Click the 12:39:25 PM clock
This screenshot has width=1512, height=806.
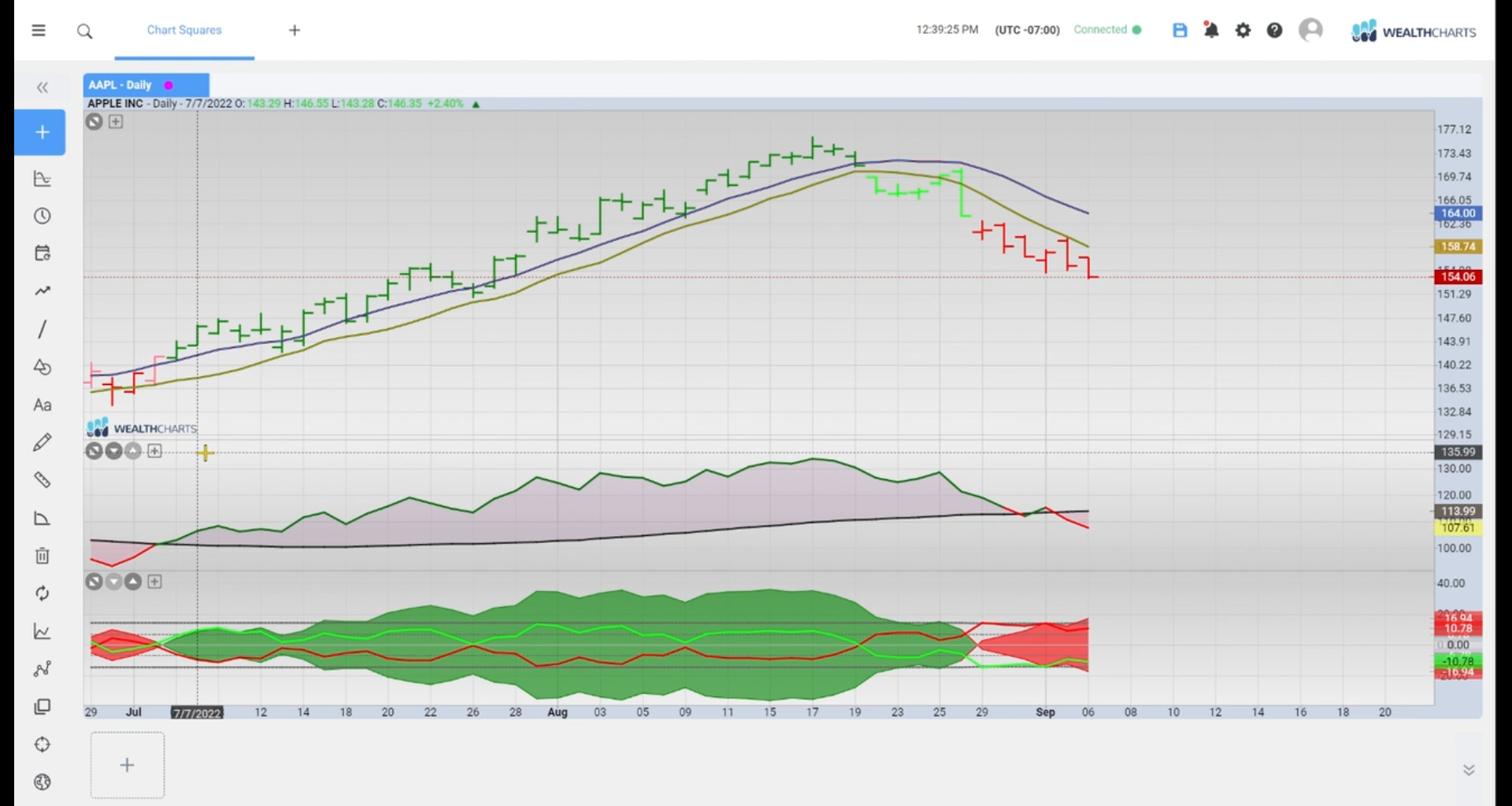click(x=947, y=30)
